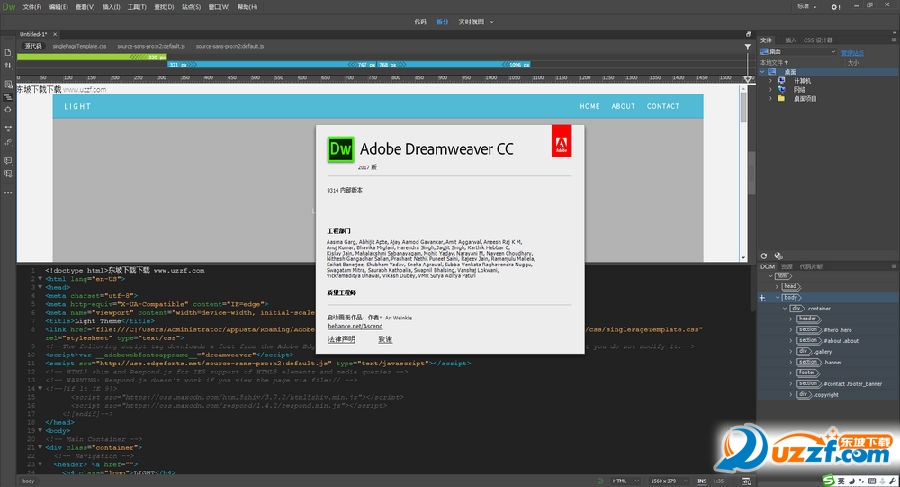
Task: Collapse the 桌面 tree node
Action: coord(762,72)
